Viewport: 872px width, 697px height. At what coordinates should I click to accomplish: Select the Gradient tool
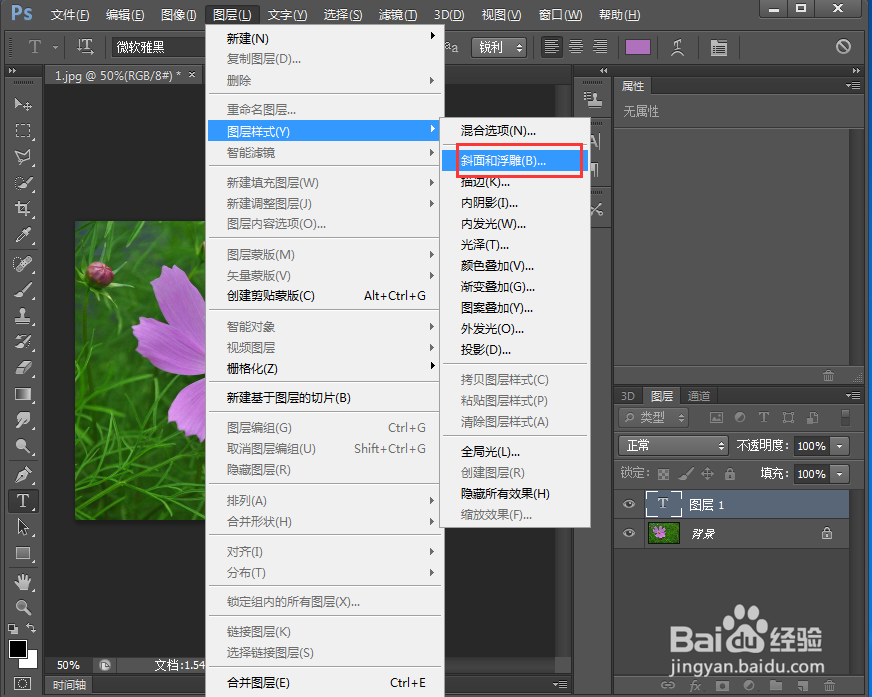[x=23, y=394]
